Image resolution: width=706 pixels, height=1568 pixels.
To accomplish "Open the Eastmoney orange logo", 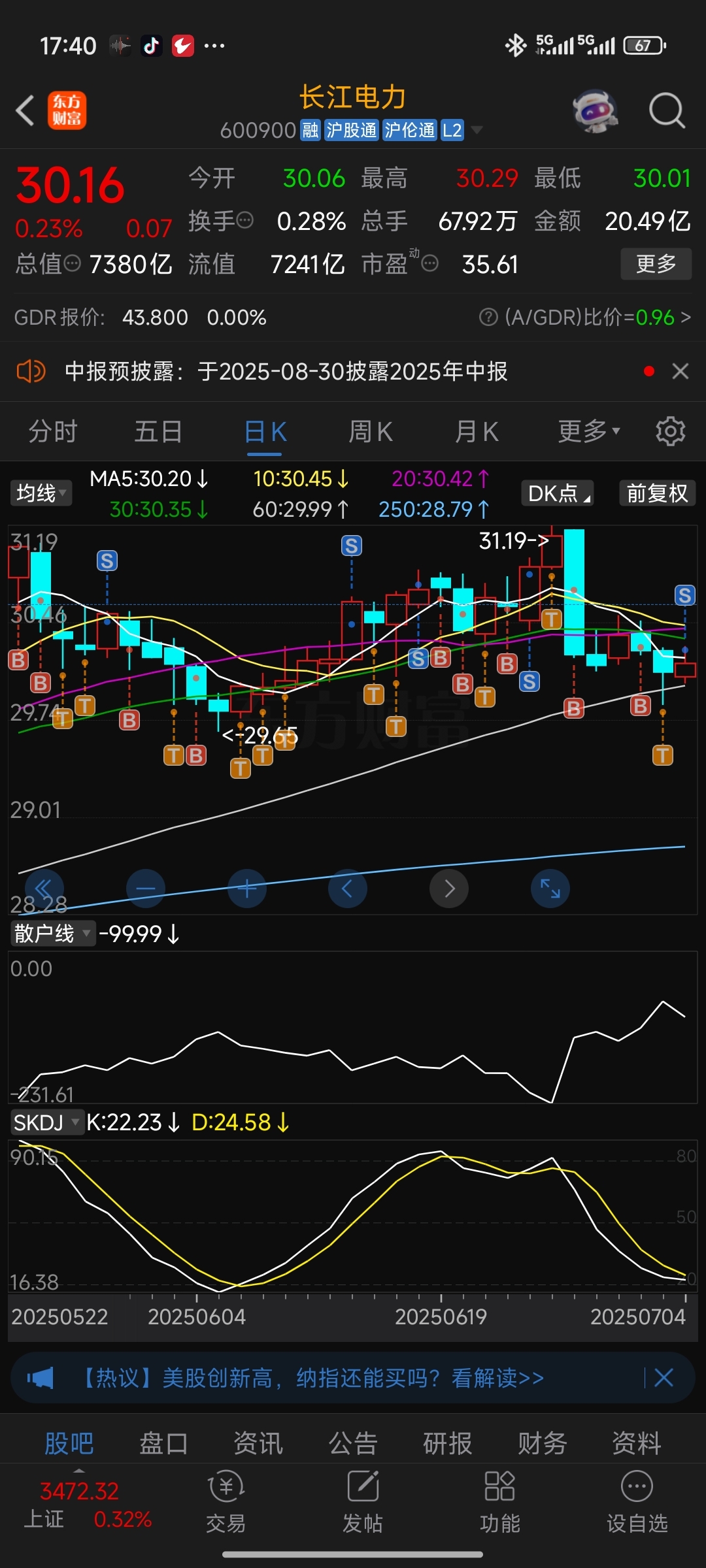I will [67, 110].
